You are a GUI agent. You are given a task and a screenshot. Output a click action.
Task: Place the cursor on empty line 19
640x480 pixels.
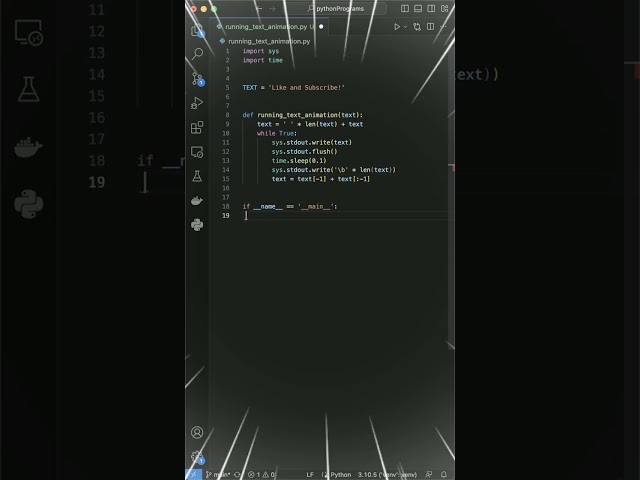[345, 216]
